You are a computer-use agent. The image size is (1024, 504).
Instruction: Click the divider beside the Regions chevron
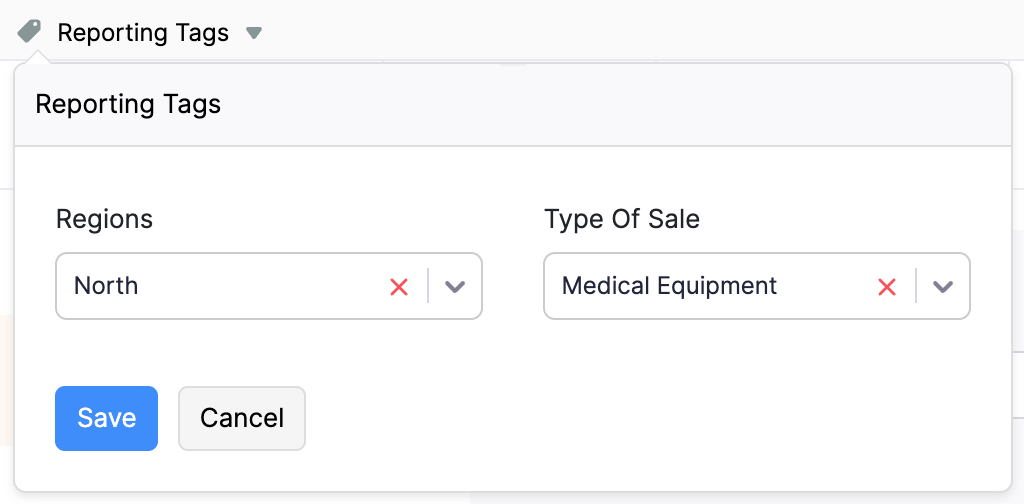tap(428, 286)
